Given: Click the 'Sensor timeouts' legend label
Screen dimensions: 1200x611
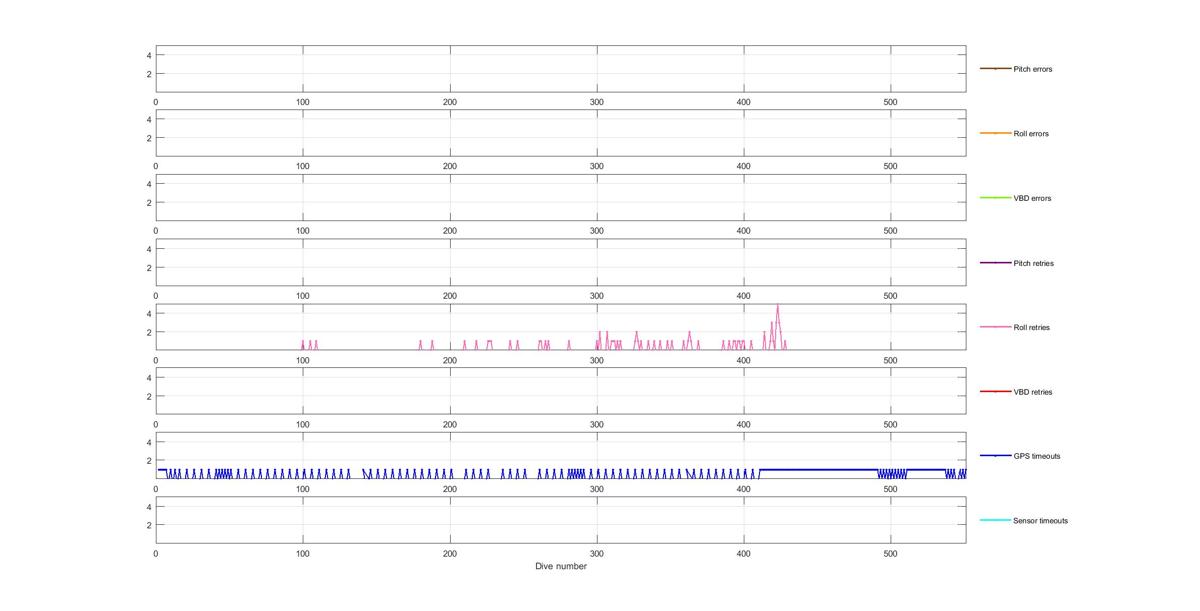Looking at the screenshot, I should (x=1040, y=521).
